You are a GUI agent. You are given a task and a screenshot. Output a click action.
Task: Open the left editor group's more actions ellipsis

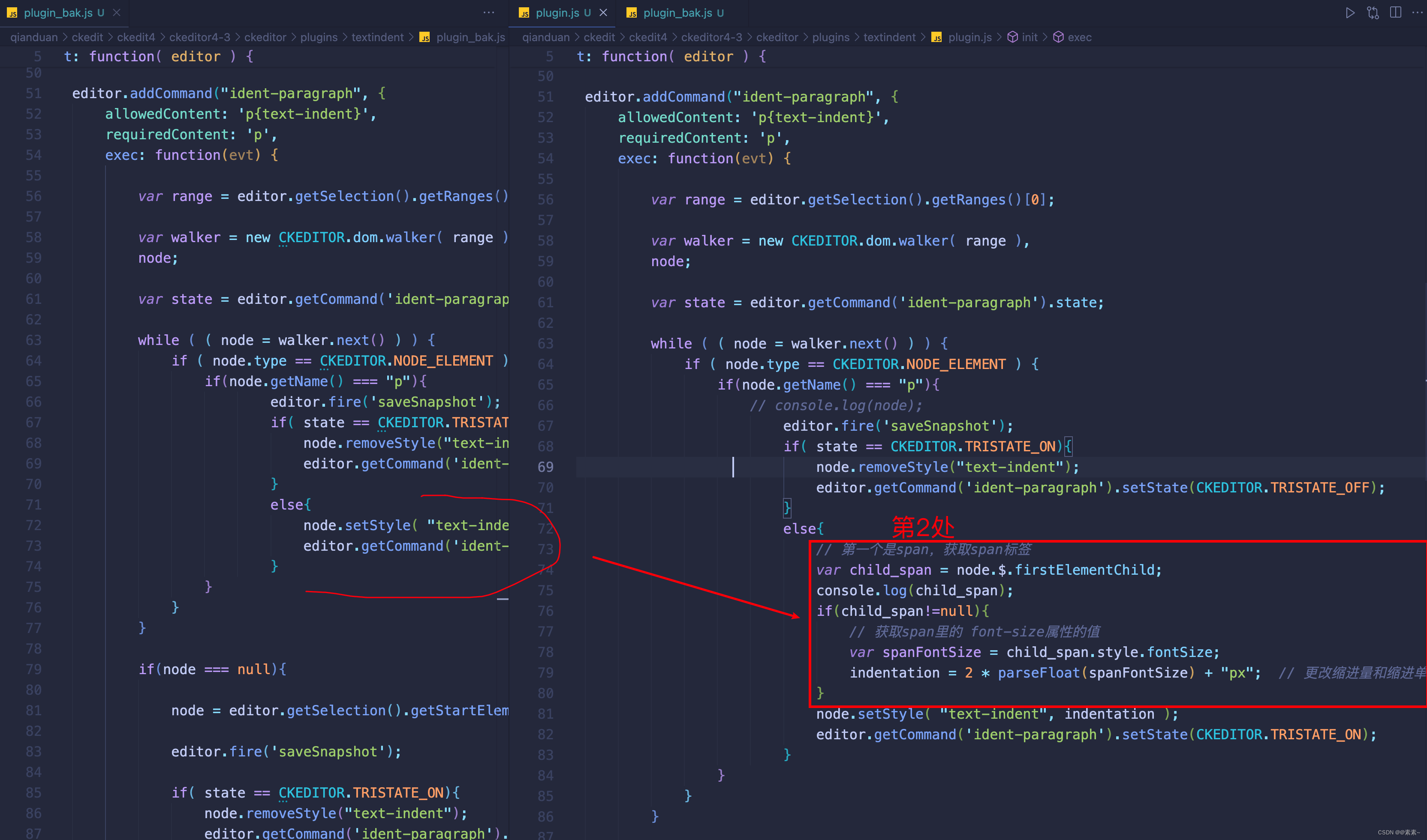pyautogui.click(x=488, y=12)
